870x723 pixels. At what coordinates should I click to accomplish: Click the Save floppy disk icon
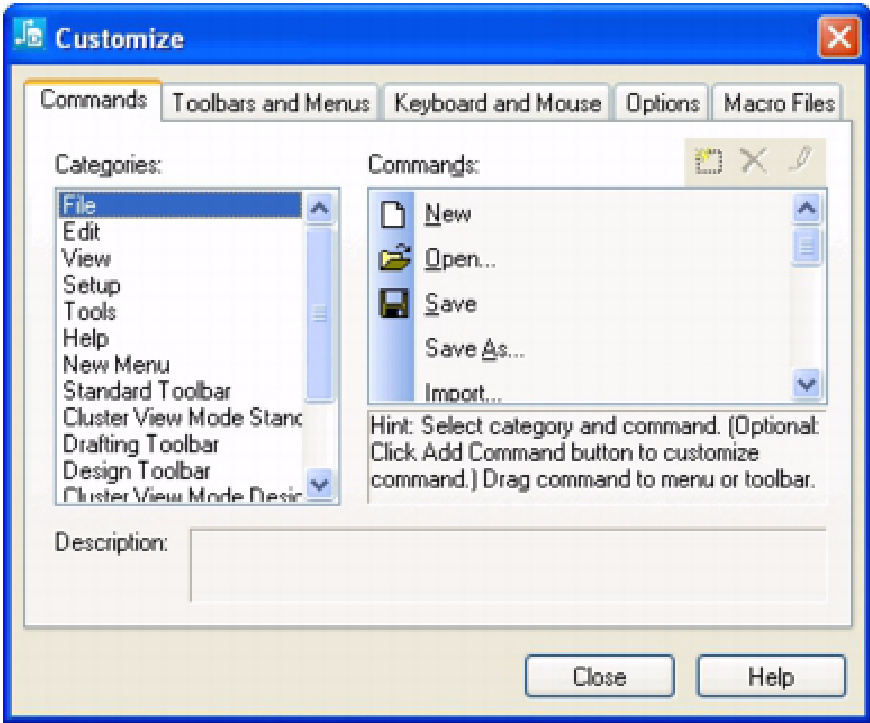[393, 304]
